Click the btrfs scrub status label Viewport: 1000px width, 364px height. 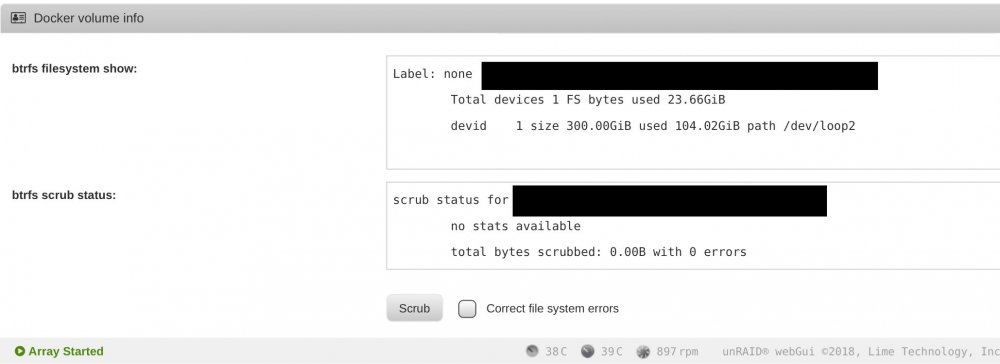click(64, 196)
